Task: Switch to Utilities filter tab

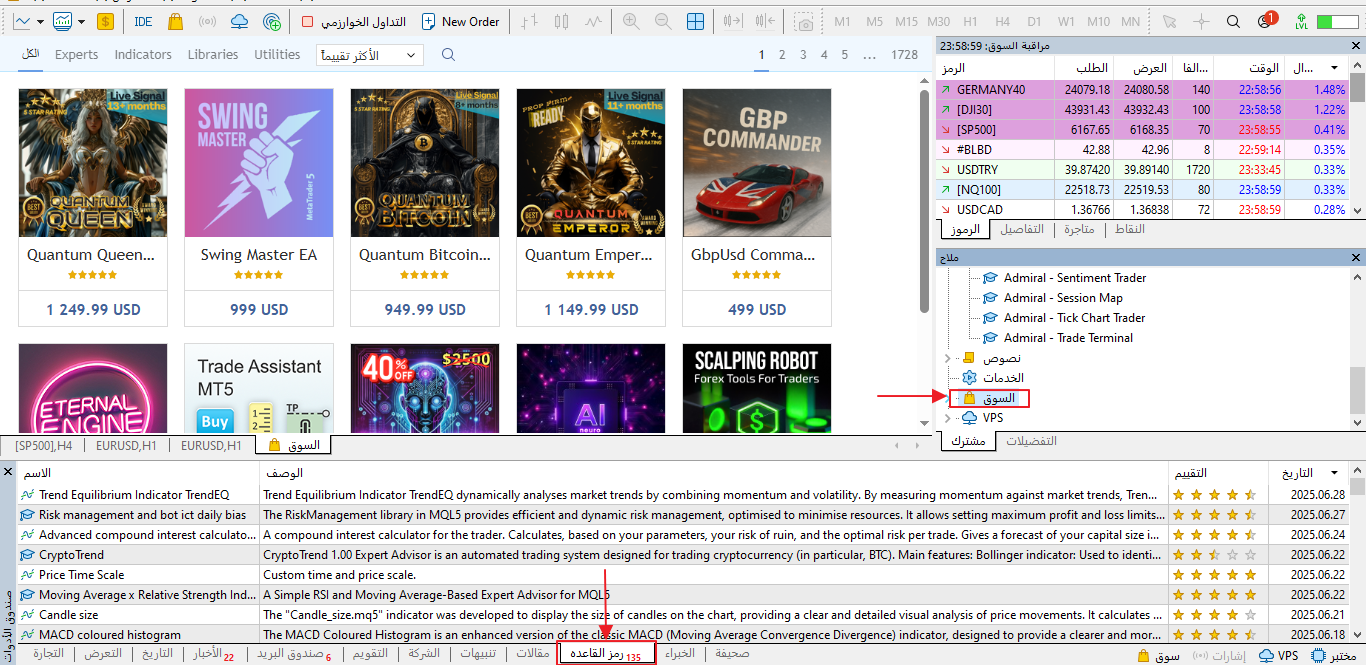Action: pyautogui.click(x=277, y=55)
